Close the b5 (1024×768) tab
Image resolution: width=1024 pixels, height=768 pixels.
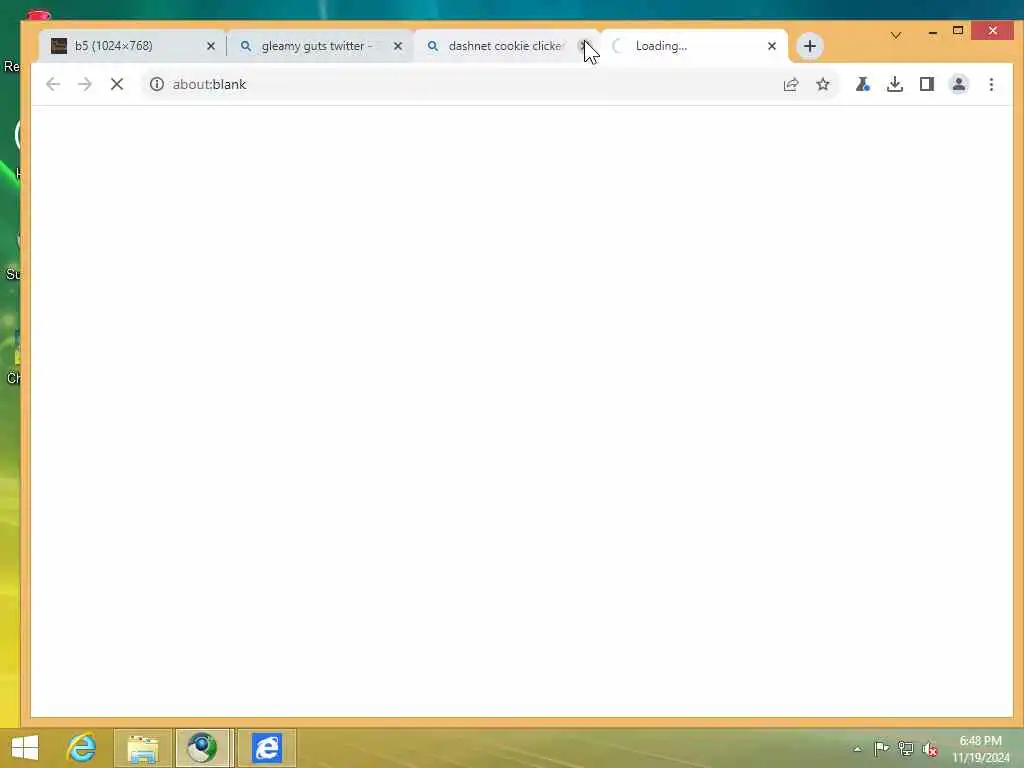pos(211,46)
